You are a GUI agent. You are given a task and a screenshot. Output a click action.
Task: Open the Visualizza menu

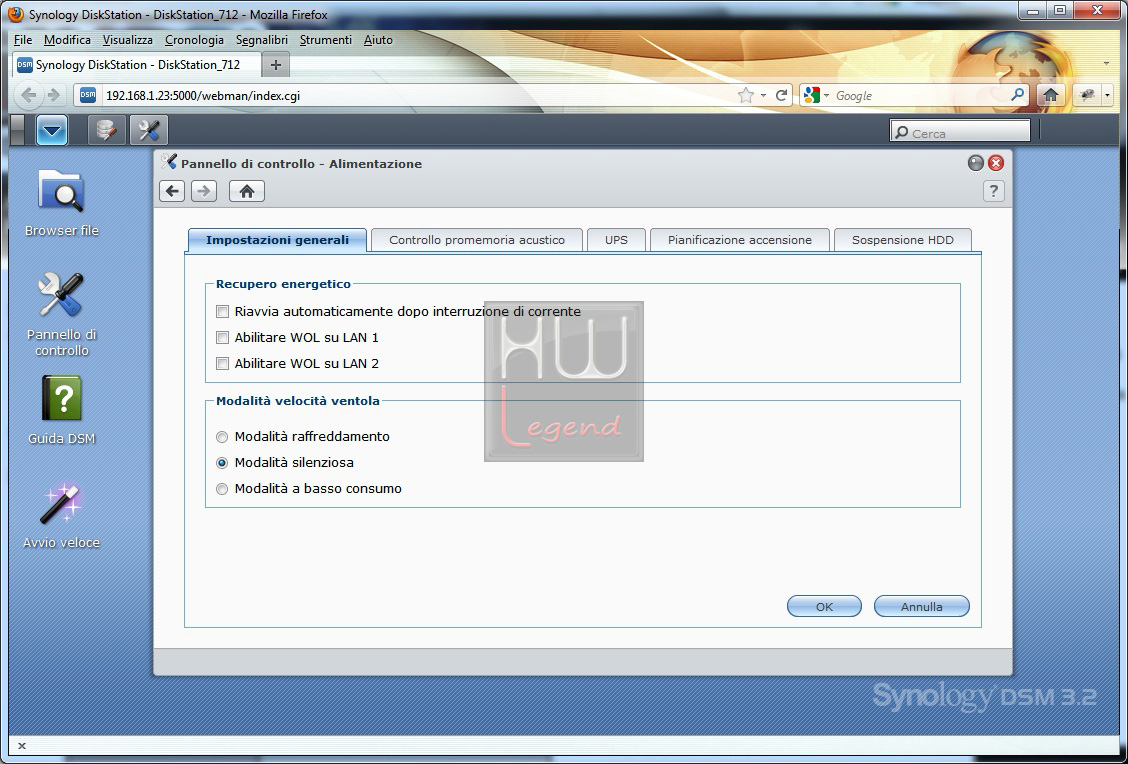click(127, 40)
